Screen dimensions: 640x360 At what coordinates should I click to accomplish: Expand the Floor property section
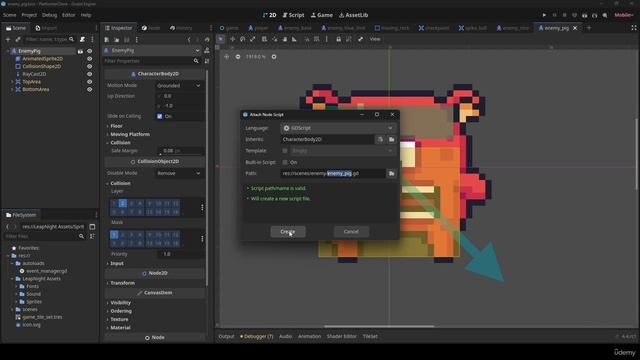tap(116, 126)
